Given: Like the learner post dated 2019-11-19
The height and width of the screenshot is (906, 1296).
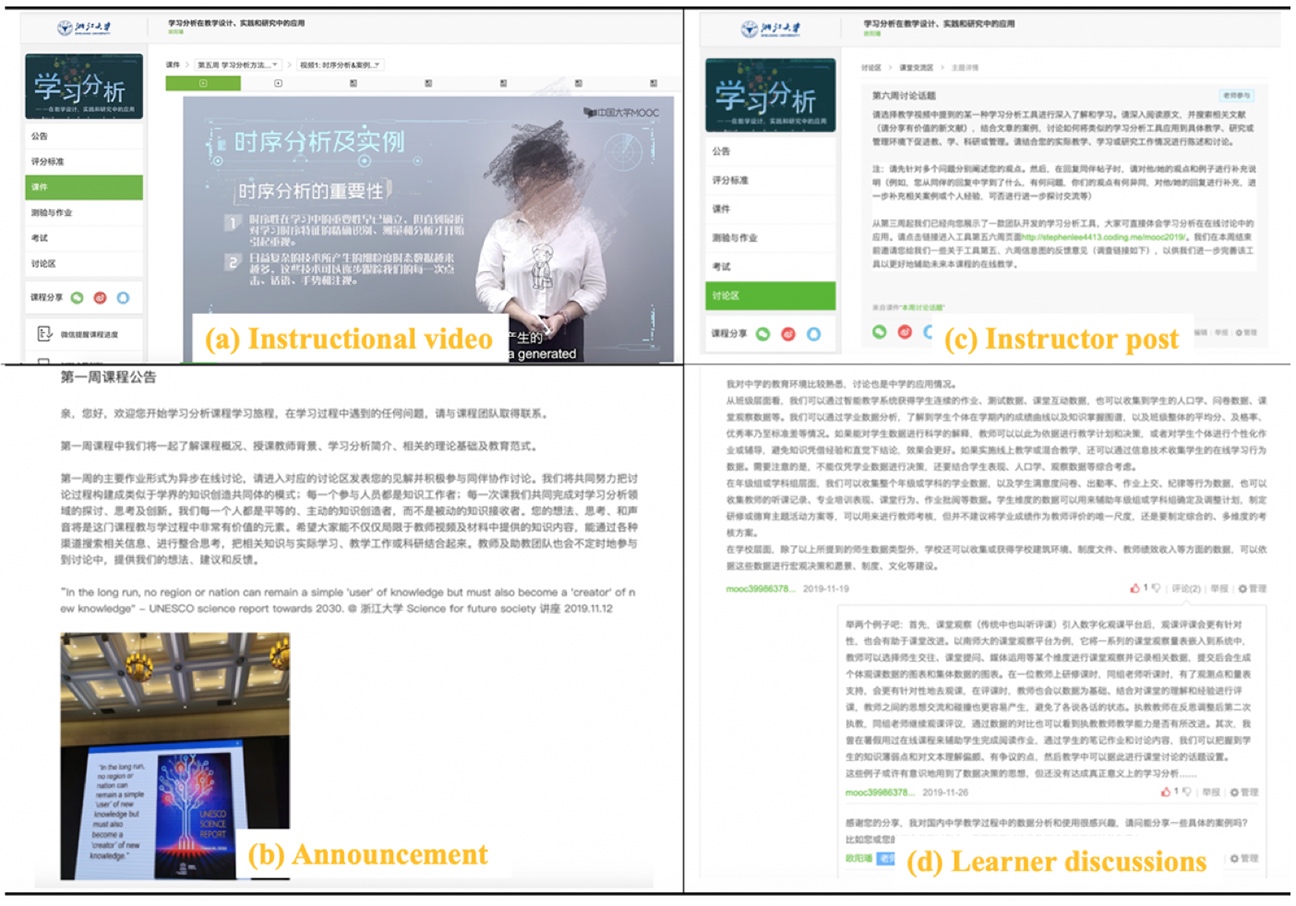Looking at the screenshot, I should coord(1135,589).
